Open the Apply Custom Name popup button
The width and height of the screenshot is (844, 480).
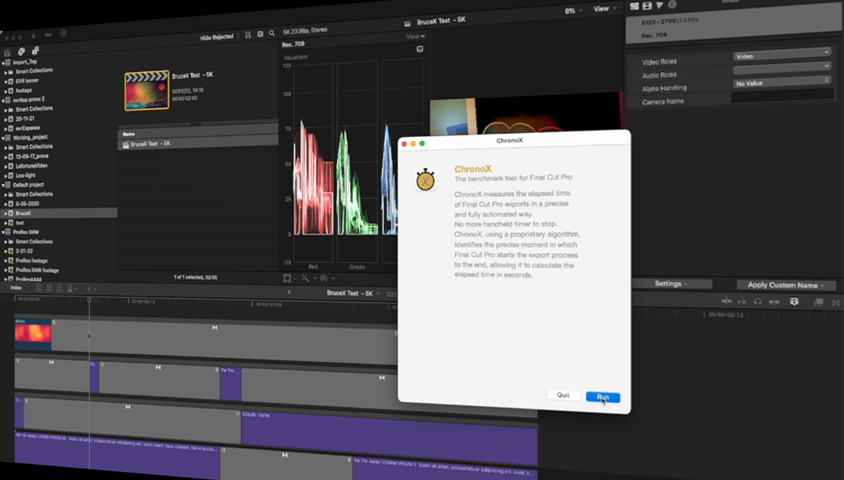click(x=786, y=285)
